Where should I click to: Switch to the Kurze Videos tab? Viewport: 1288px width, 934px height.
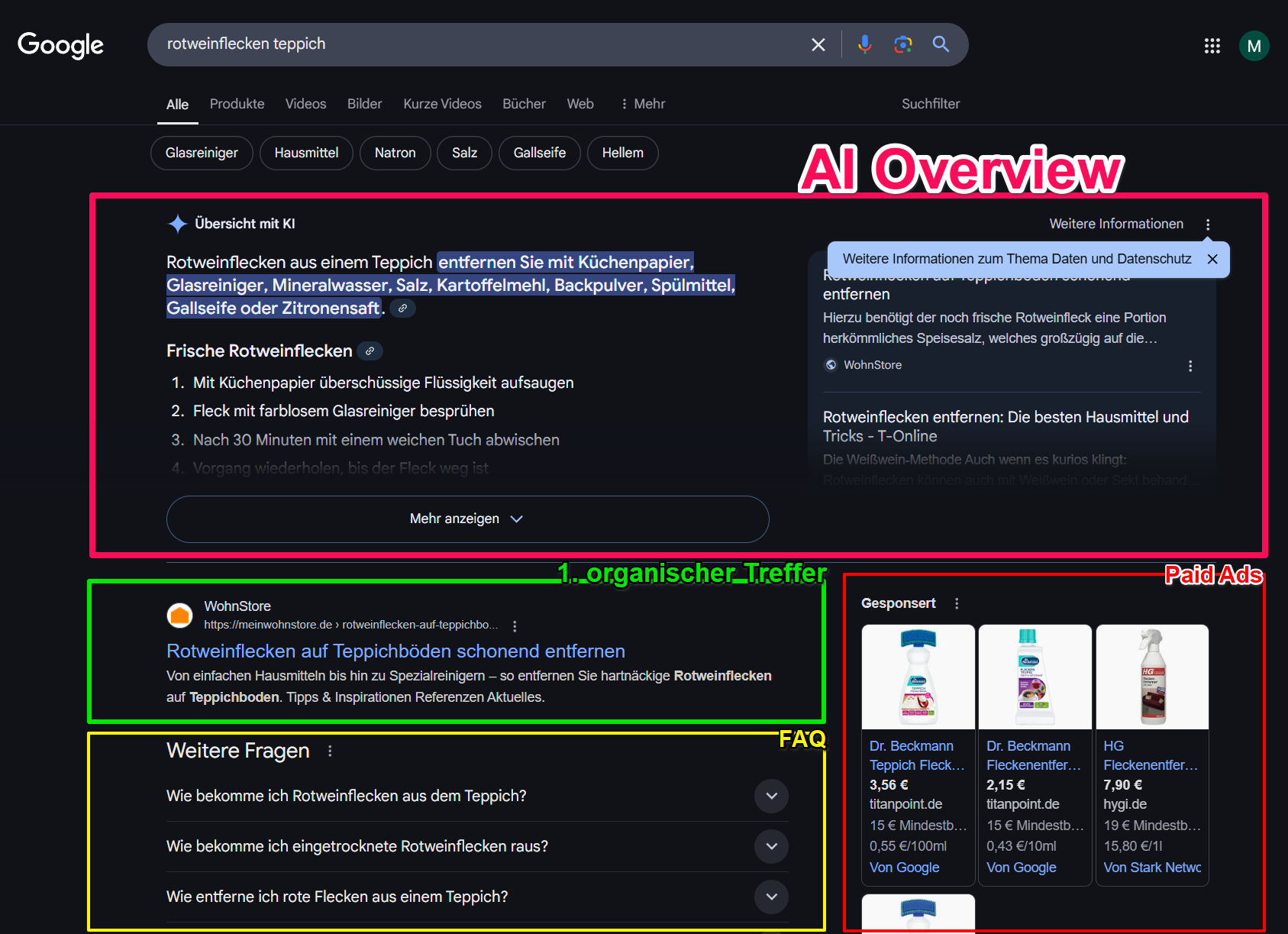point(442,104)
